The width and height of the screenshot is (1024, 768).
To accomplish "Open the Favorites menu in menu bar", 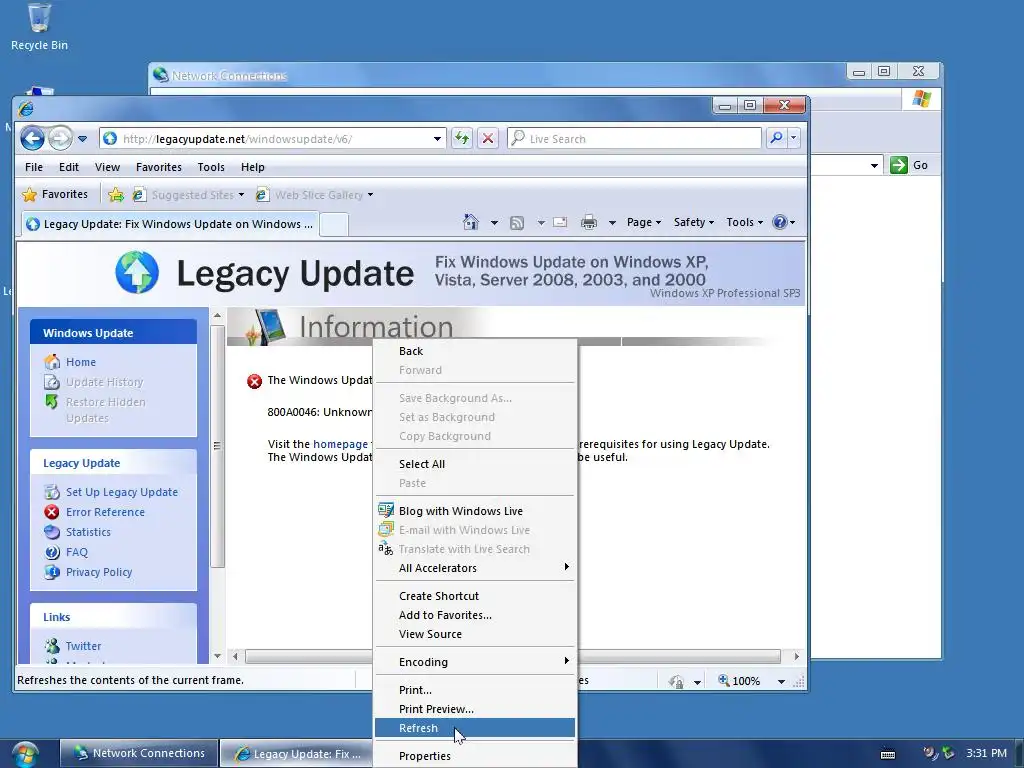I will [159, 167].
